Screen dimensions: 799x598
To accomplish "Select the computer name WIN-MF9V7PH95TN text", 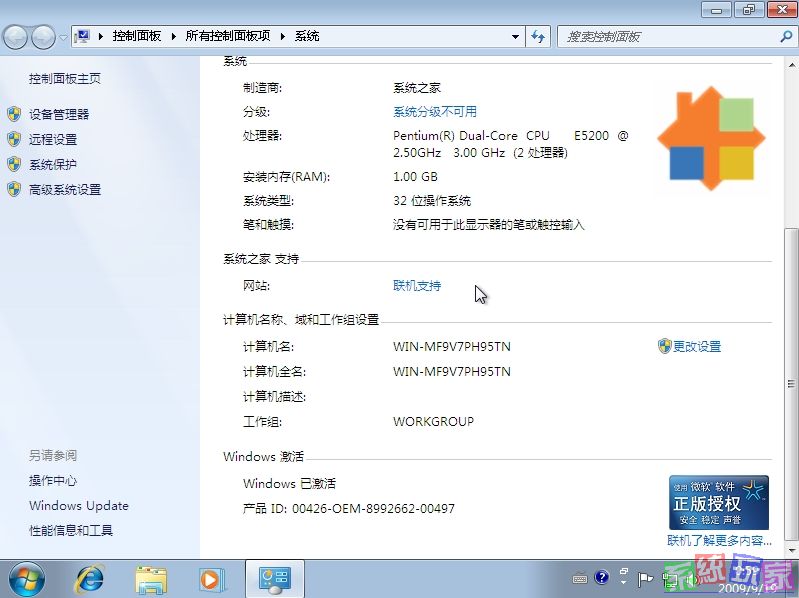I will pyautogui.click(x=451, y=346).
